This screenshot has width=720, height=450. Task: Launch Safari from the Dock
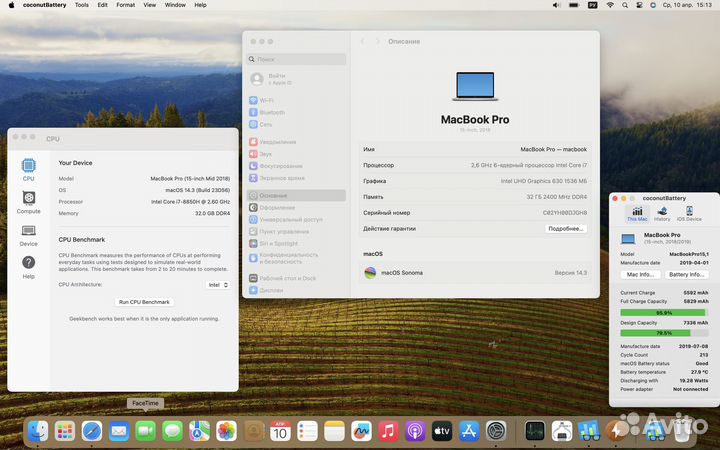[92, 431]
